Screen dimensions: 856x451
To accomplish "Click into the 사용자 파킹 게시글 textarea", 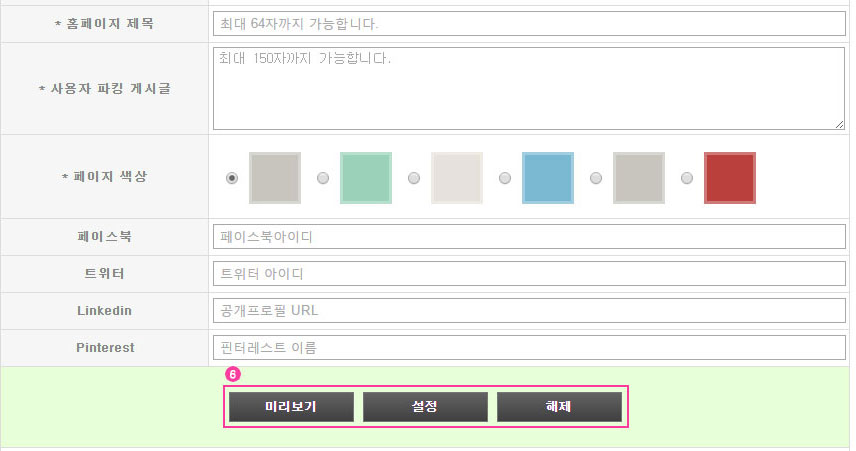I will tap(529, 88).
